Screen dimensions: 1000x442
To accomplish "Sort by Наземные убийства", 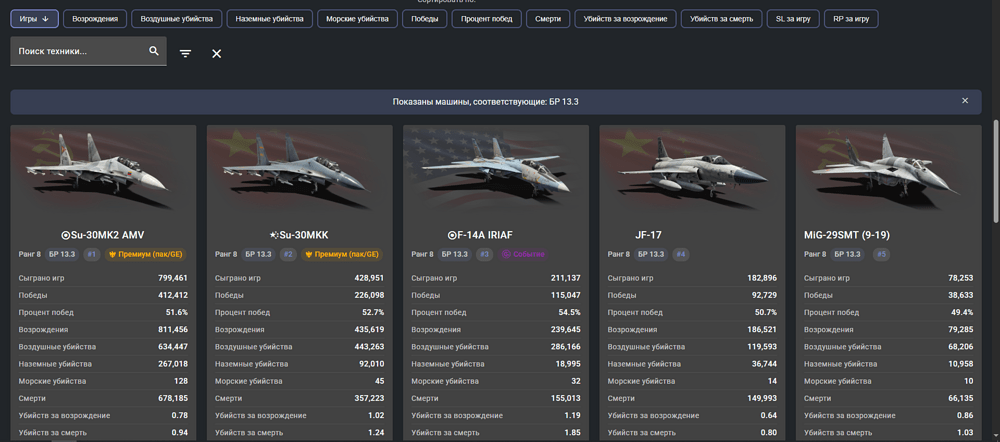I will pyautogui.click(x=270, y=19).
